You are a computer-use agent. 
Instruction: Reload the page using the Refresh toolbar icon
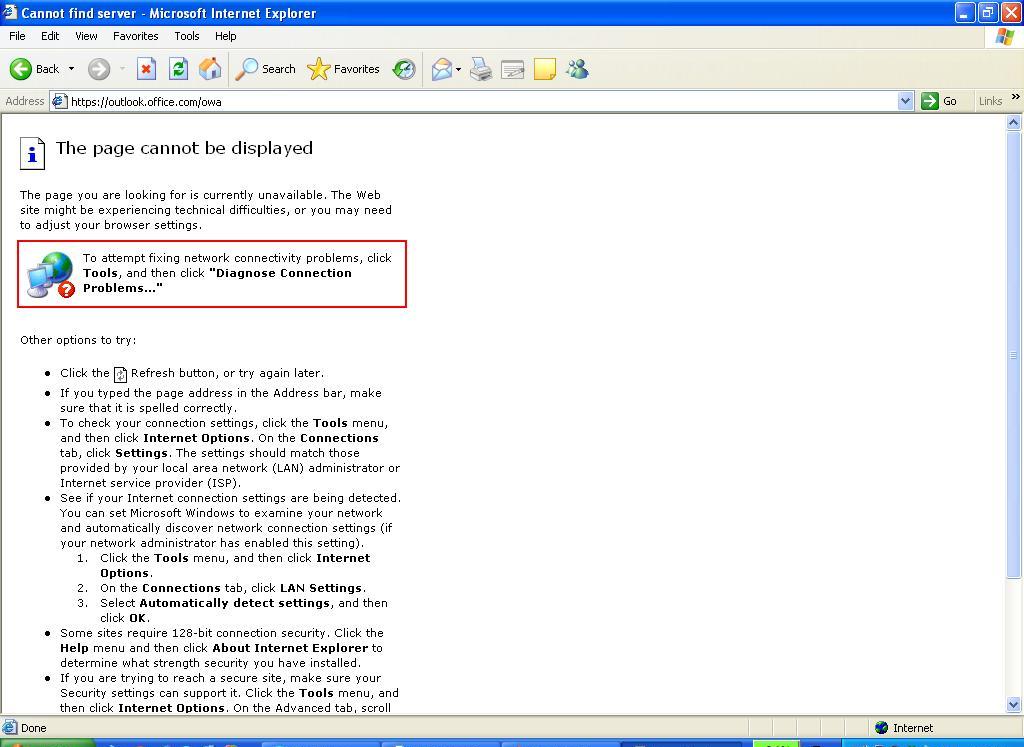coord(178,69)
